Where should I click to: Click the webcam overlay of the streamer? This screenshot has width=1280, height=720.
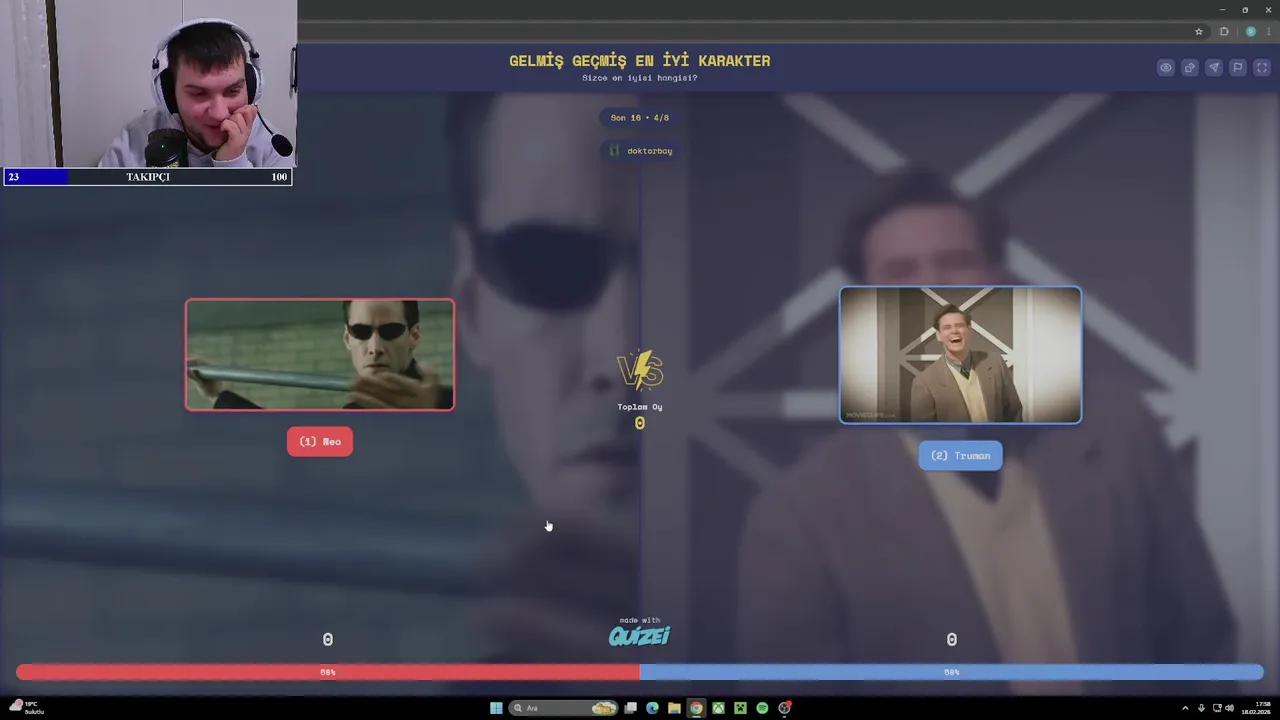coord(148,83)
